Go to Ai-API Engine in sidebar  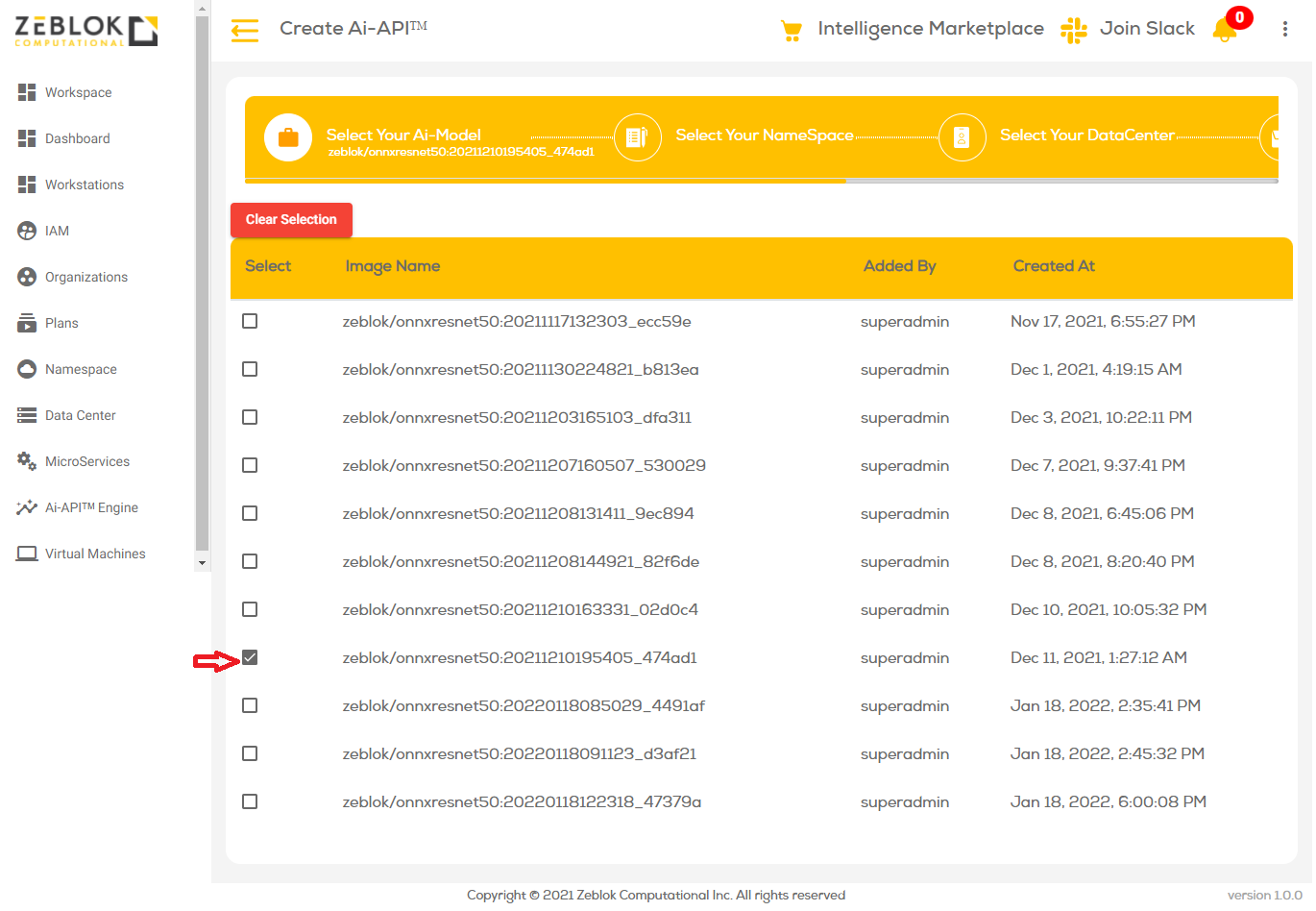(x=91, y=507)
